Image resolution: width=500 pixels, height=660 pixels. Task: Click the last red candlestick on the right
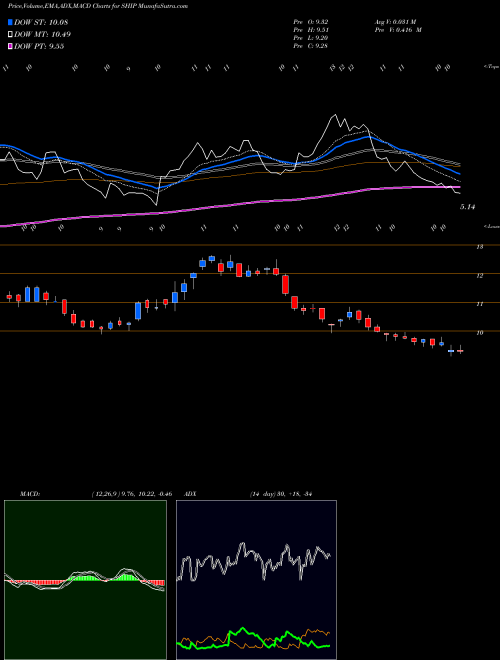pos(460,350)
